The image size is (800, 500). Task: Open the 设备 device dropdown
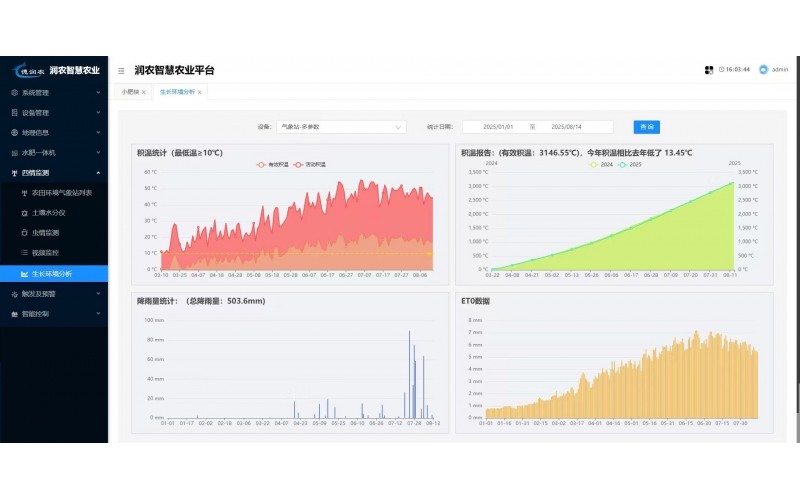[x=341, y=127]
